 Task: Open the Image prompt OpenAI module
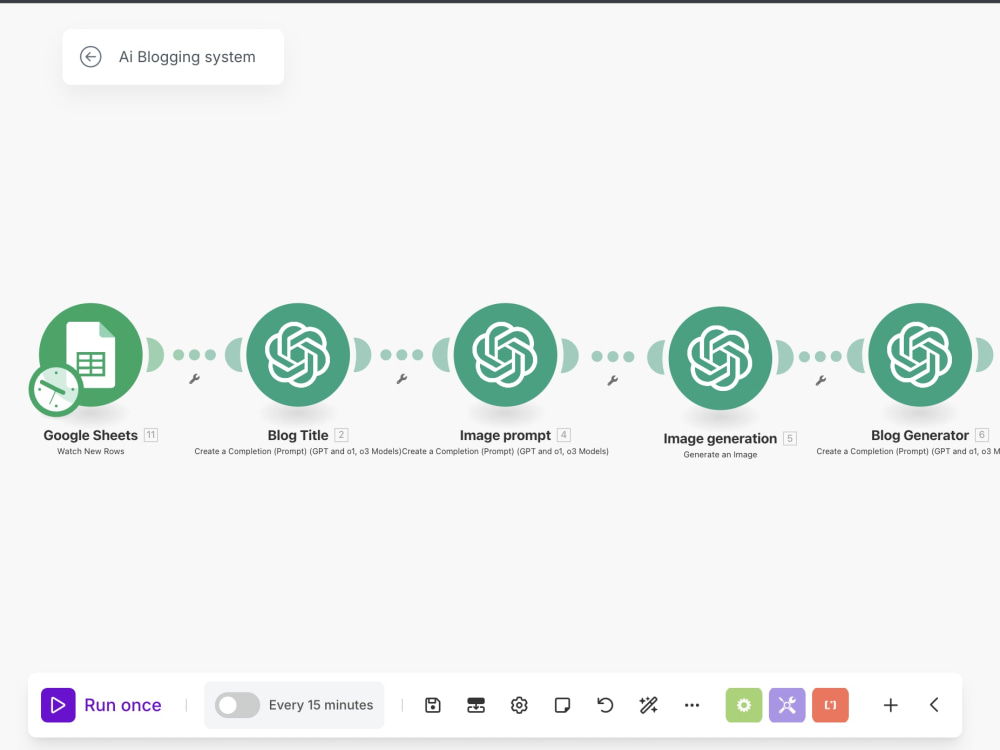coord(505,355)
